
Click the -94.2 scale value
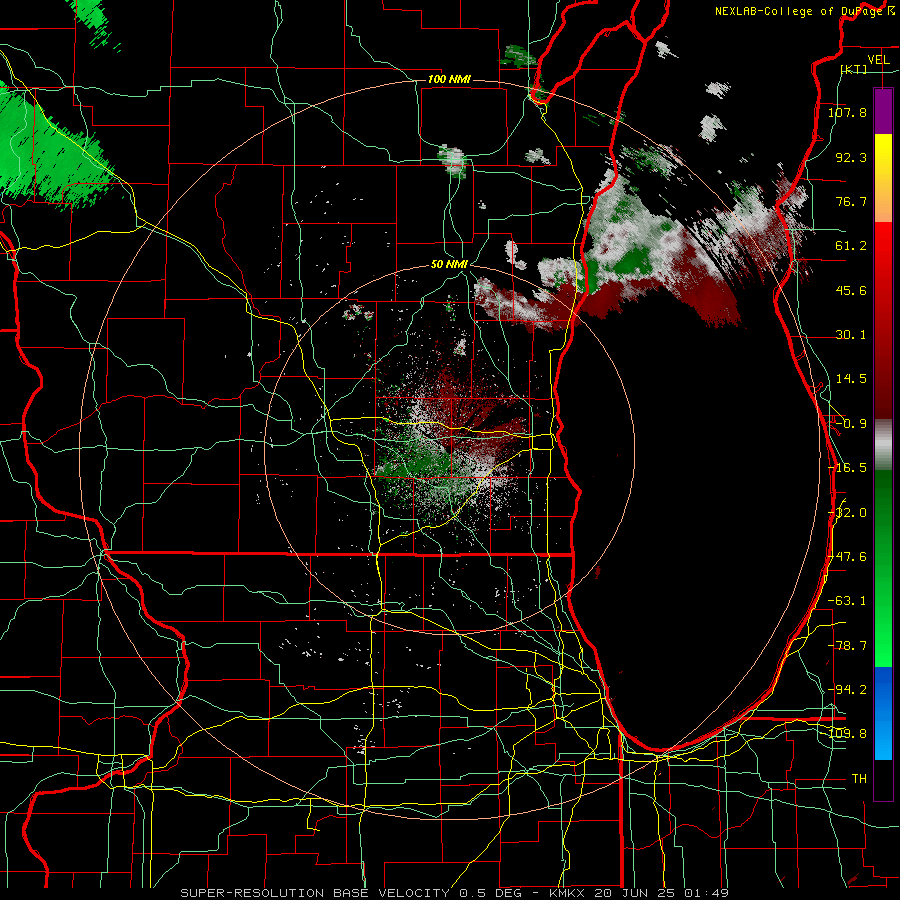847,690
